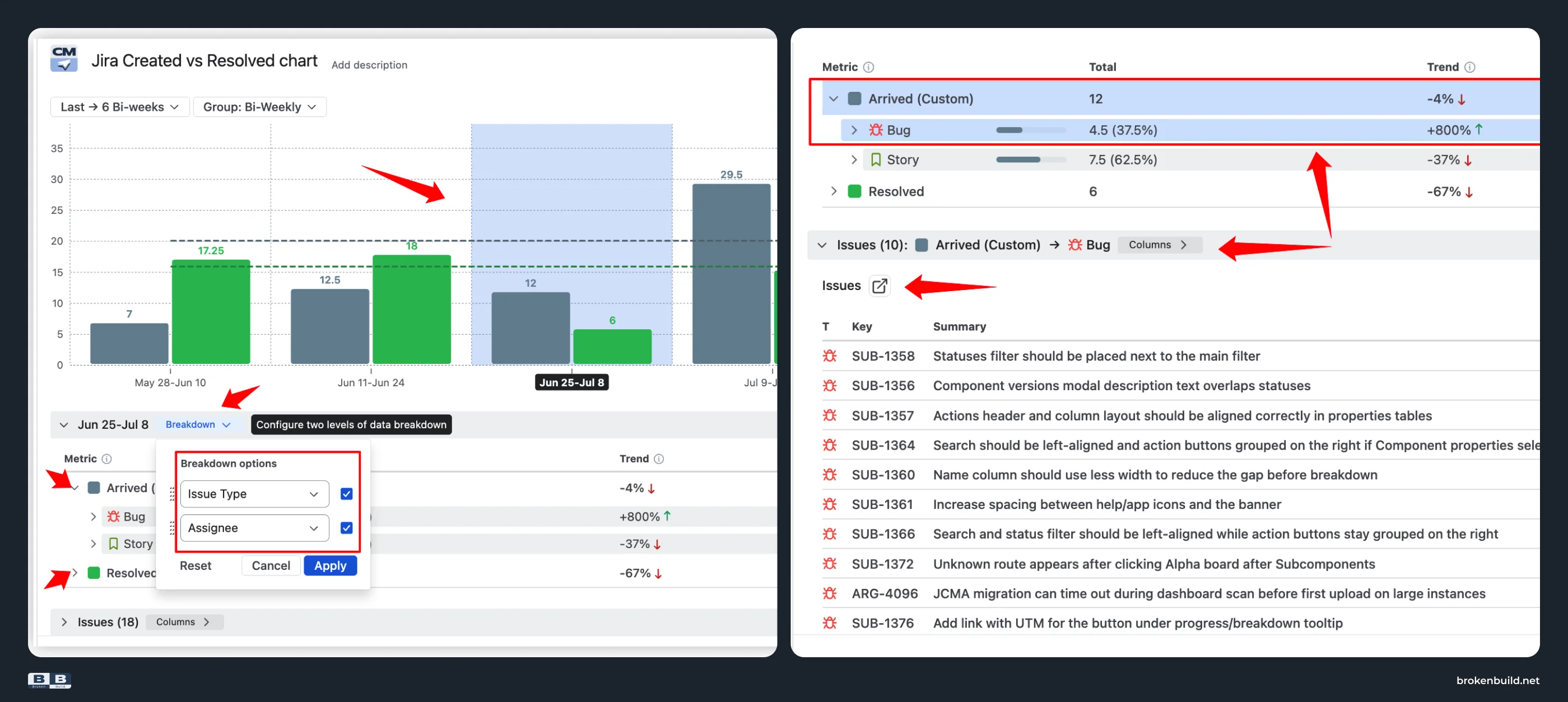Click the bug icon for SUB-1356
The width and height of the screenshot is (1568, 702).
830,386
